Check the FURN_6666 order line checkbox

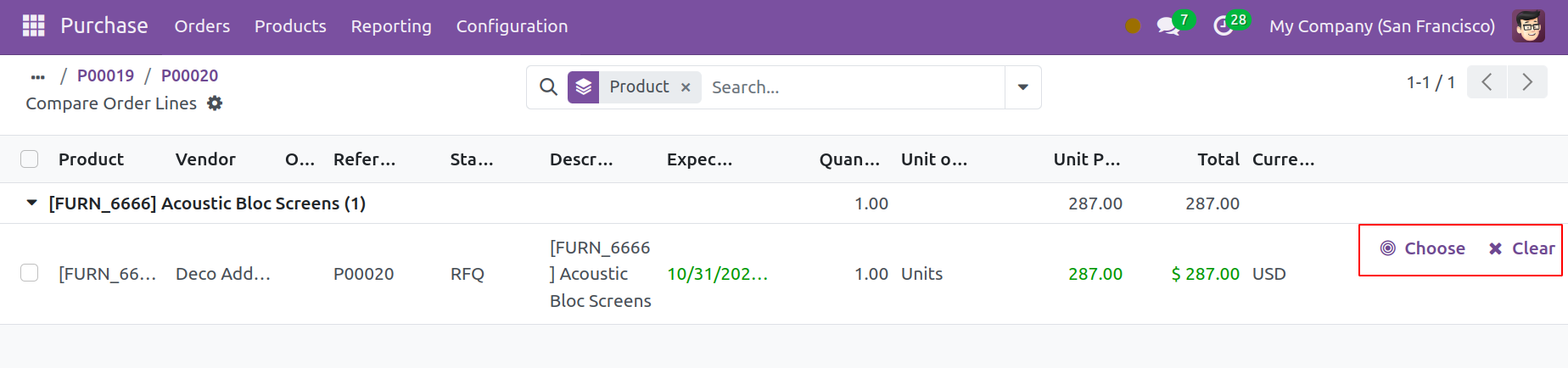click(x=30, y=273)
